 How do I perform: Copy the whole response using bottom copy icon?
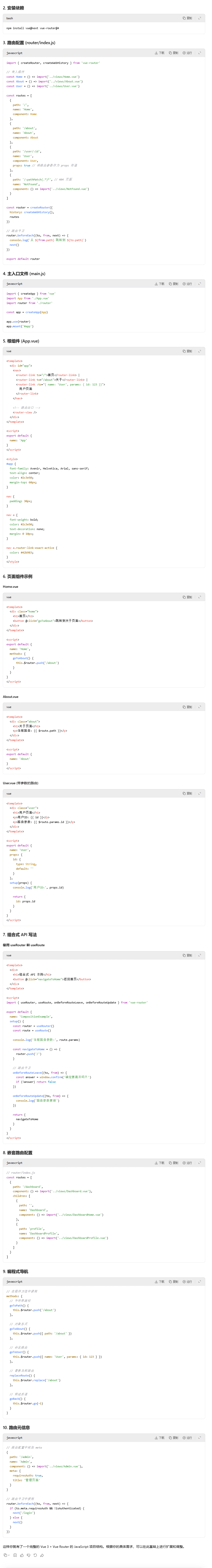click(x=5, y=1555)
